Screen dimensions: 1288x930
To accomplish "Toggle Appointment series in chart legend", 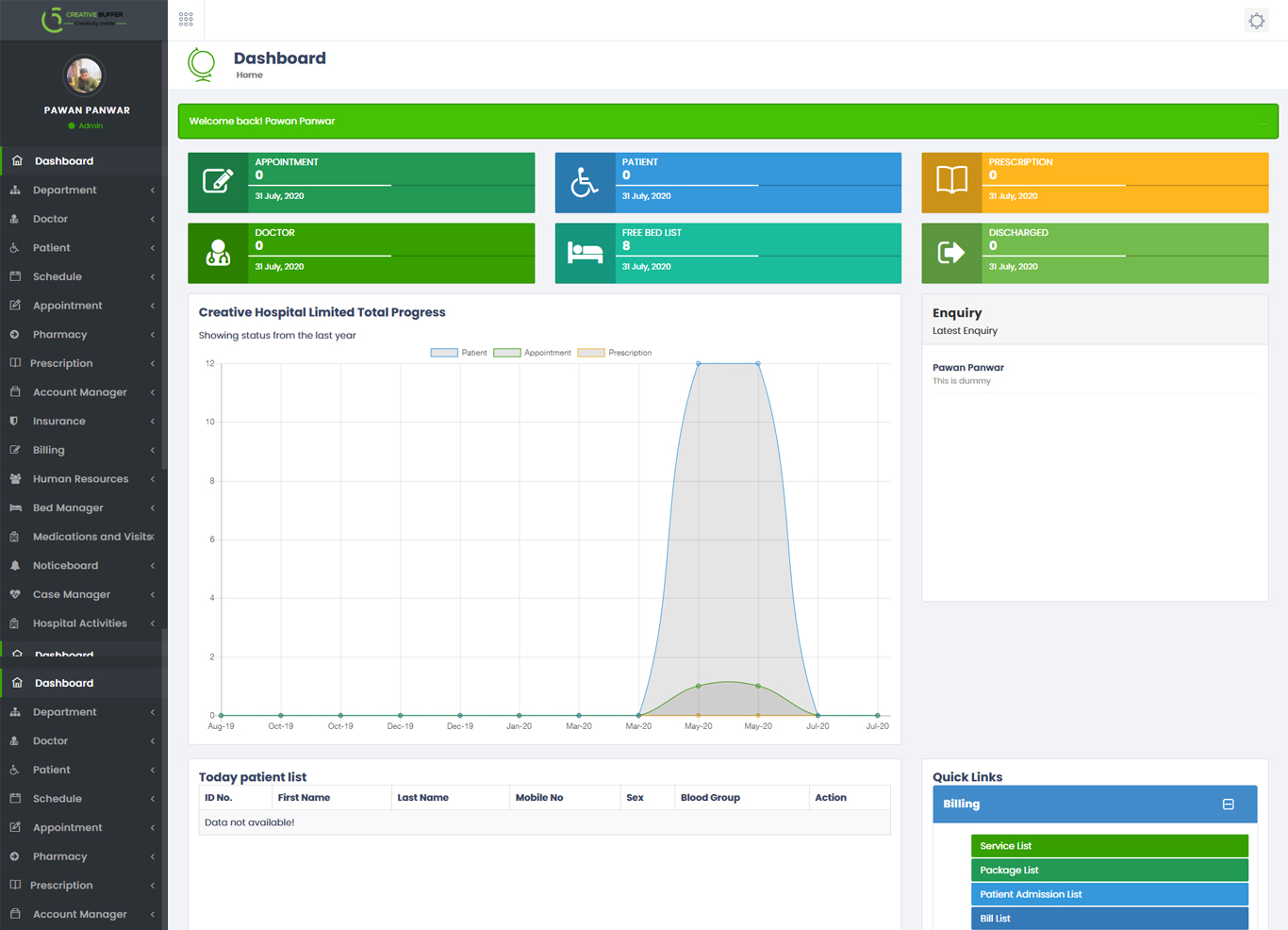I will point(533,353).
